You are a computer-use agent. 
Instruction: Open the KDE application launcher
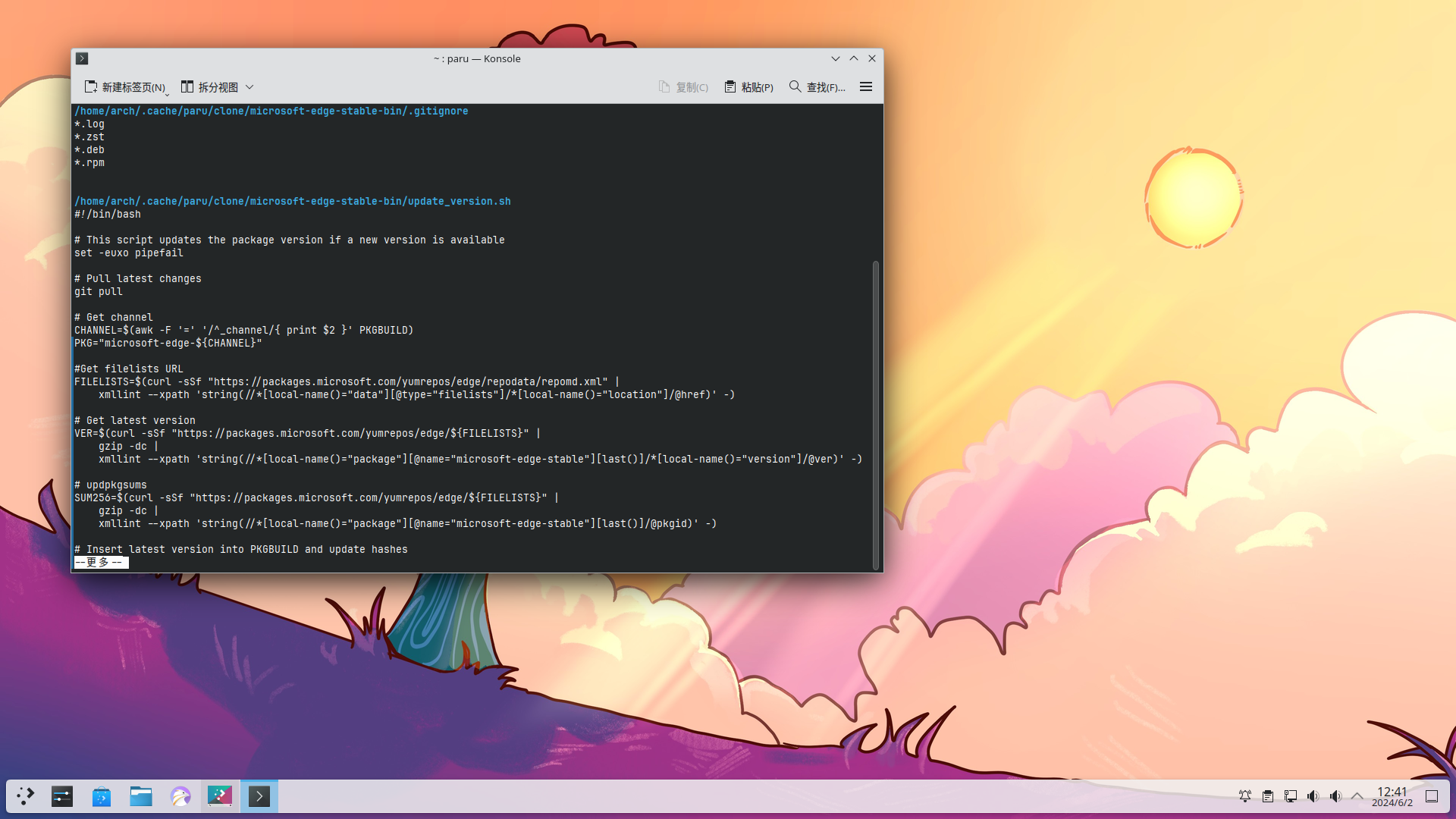(x=25, y=796)
